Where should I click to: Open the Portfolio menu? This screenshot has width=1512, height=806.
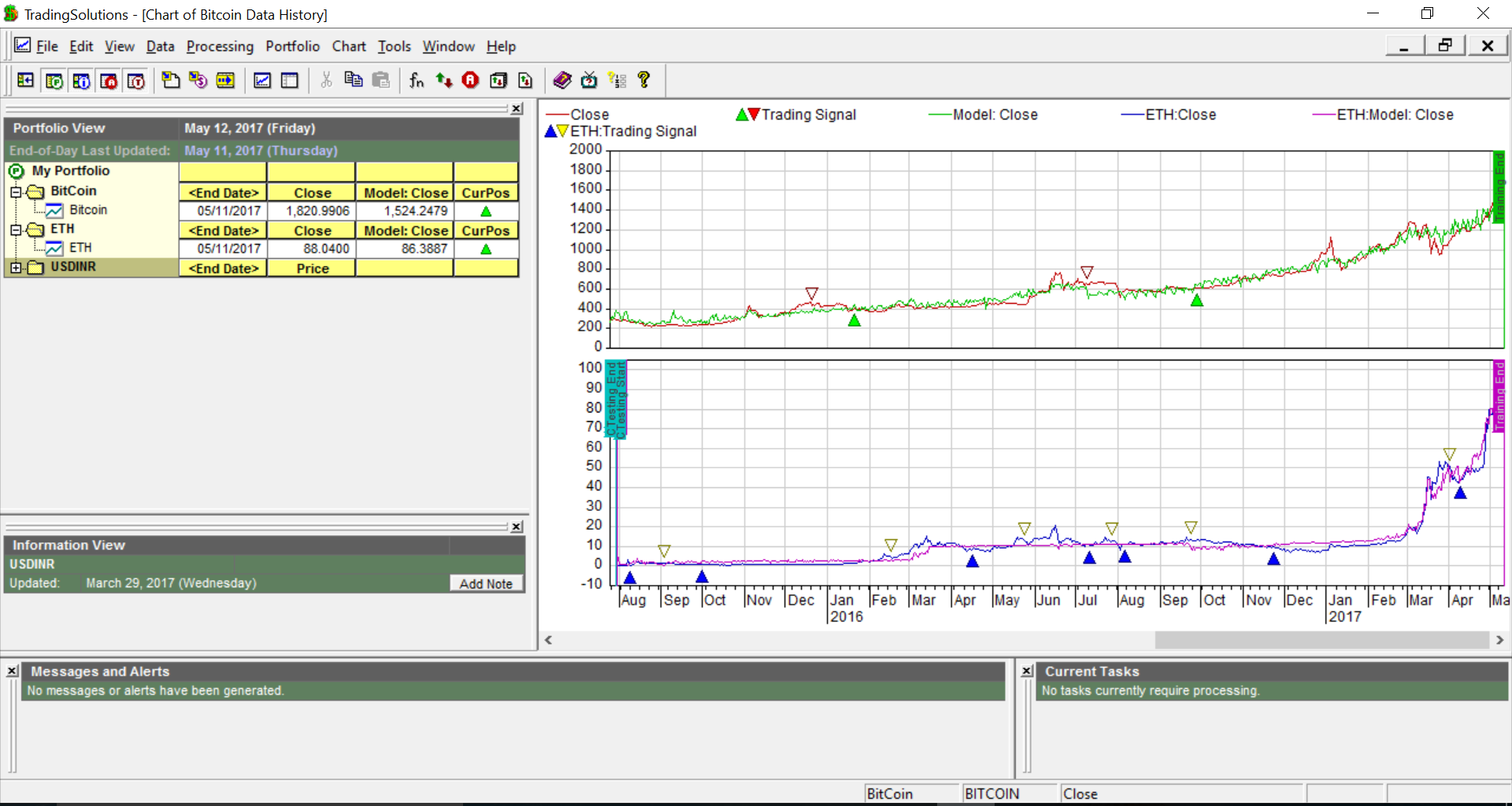[292, 46]
